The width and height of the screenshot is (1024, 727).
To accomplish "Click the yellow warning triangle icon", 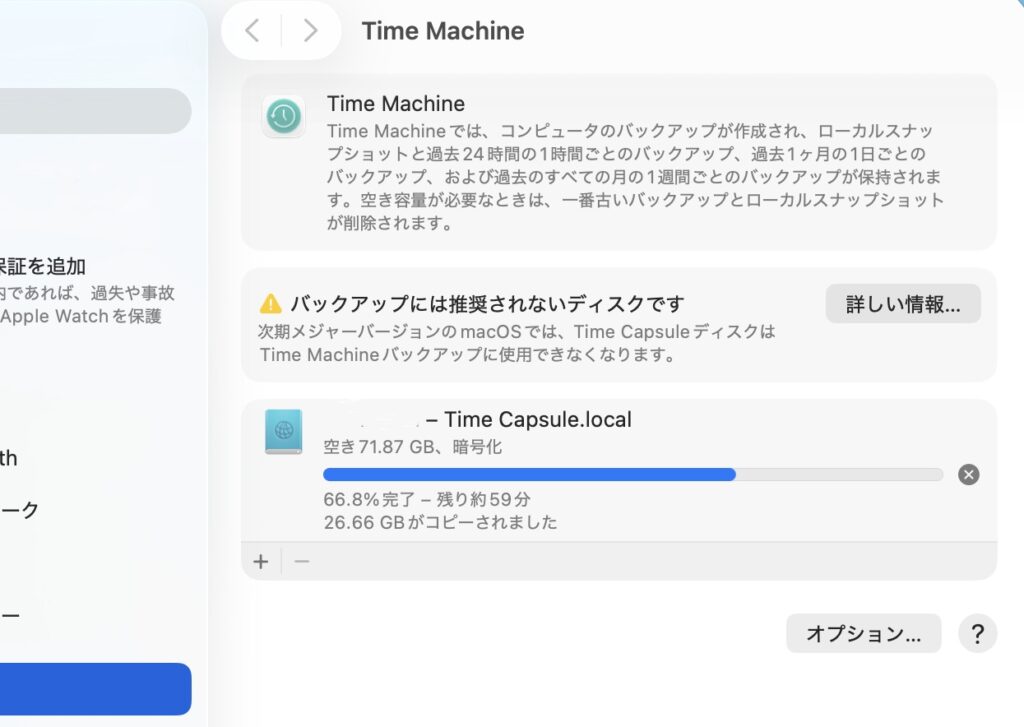I will pos(270,304).
